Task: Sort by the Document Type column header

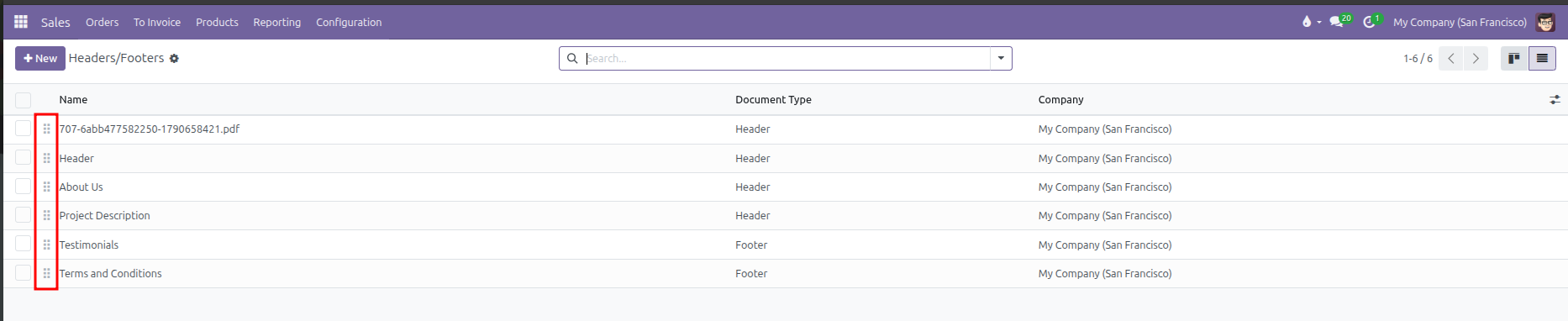Action: (773, 99)
